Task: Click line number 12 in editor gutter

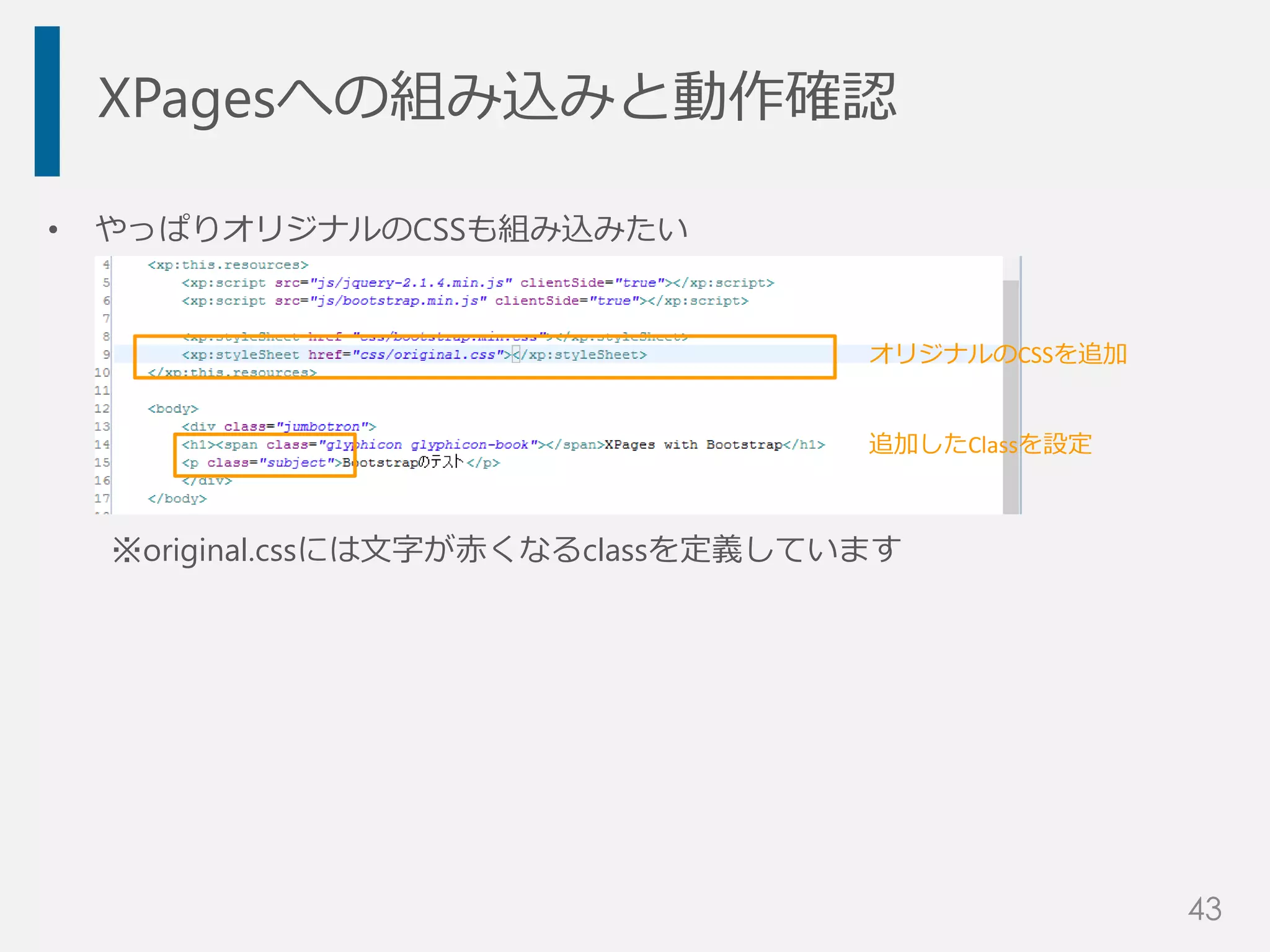Action: (102, 408)
